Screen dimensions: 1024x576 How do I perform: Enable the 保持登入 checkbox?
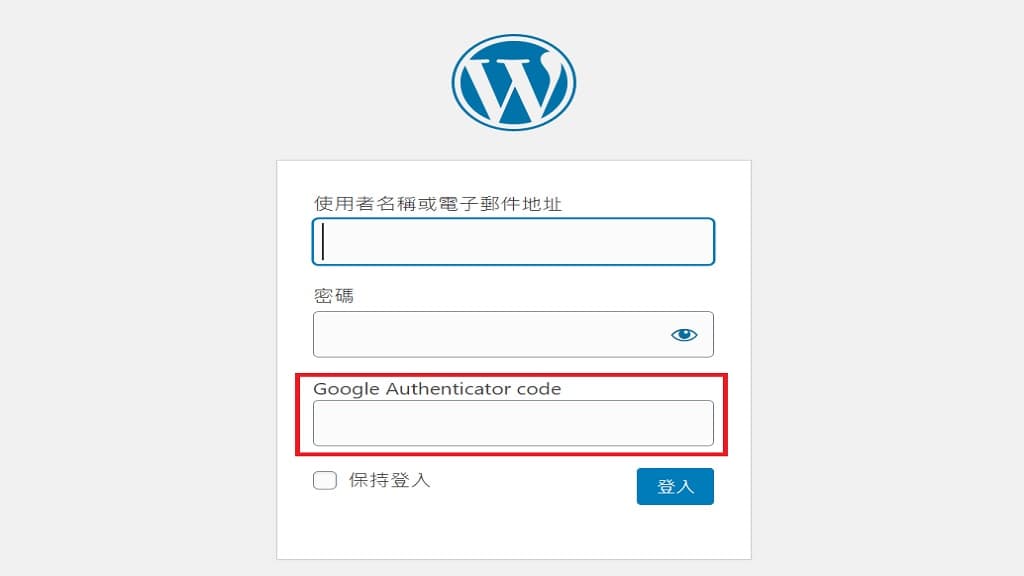[325, 481]
